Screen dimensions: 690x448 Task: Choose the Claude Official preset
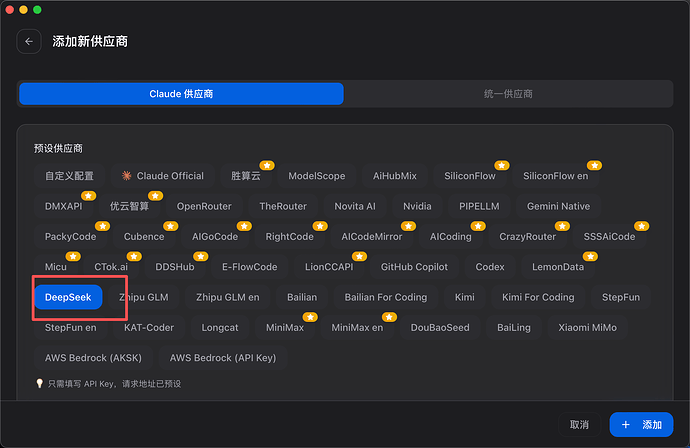pyautogui.click(x=162, y=176)
